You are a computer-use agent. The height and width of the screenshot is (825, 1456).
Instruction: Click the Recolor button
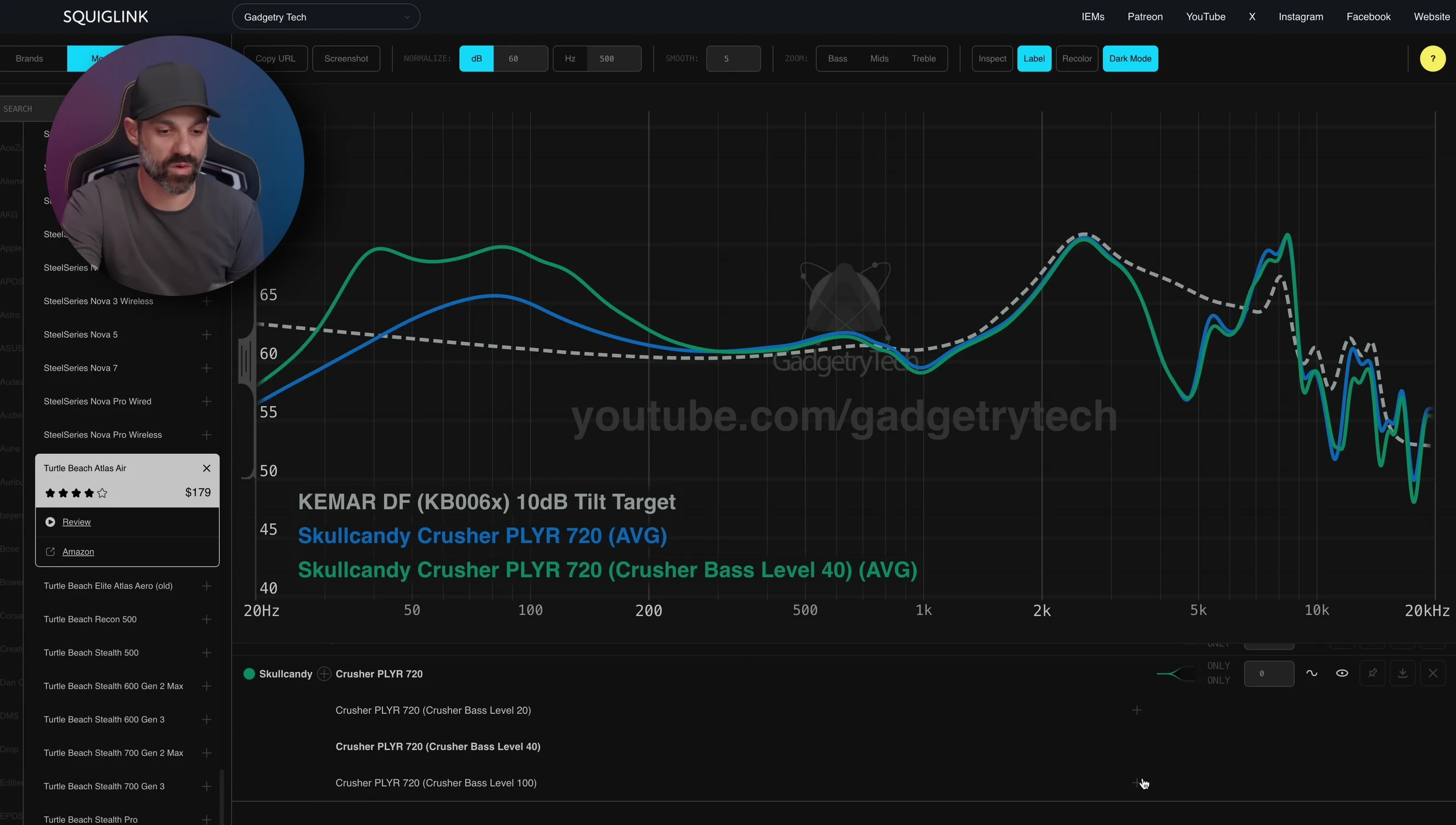pos(1077,58)
